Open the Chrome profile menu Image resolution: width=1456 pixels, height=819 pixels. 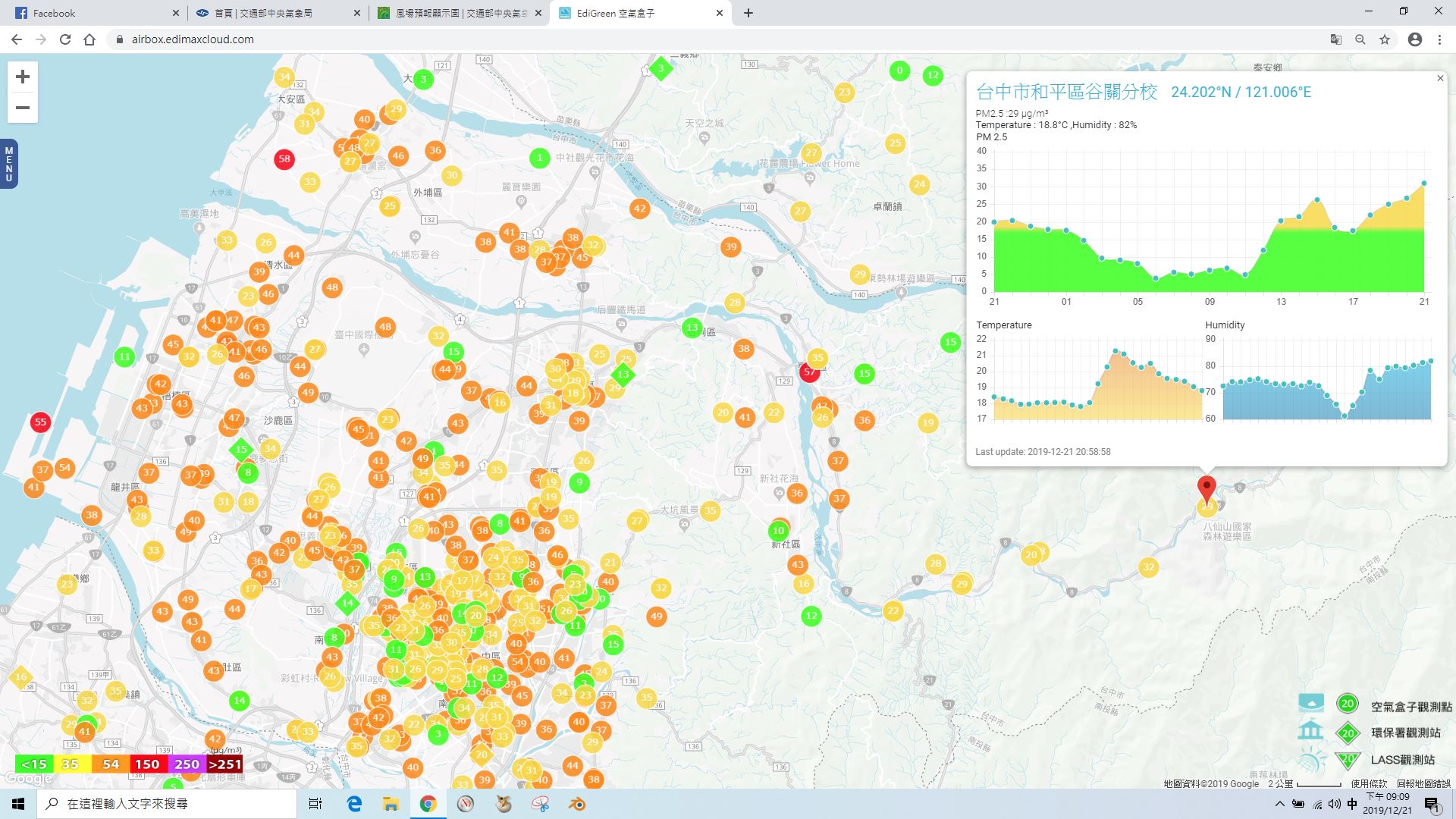pos(1415,39)
